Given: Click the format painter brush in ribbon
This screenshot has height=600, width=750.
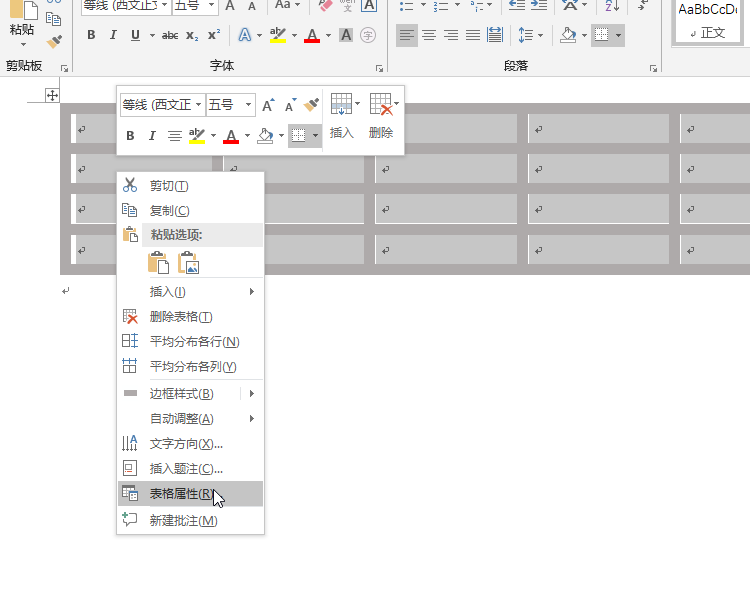Looking at the screenshot, I should click(x=54, y=42).
